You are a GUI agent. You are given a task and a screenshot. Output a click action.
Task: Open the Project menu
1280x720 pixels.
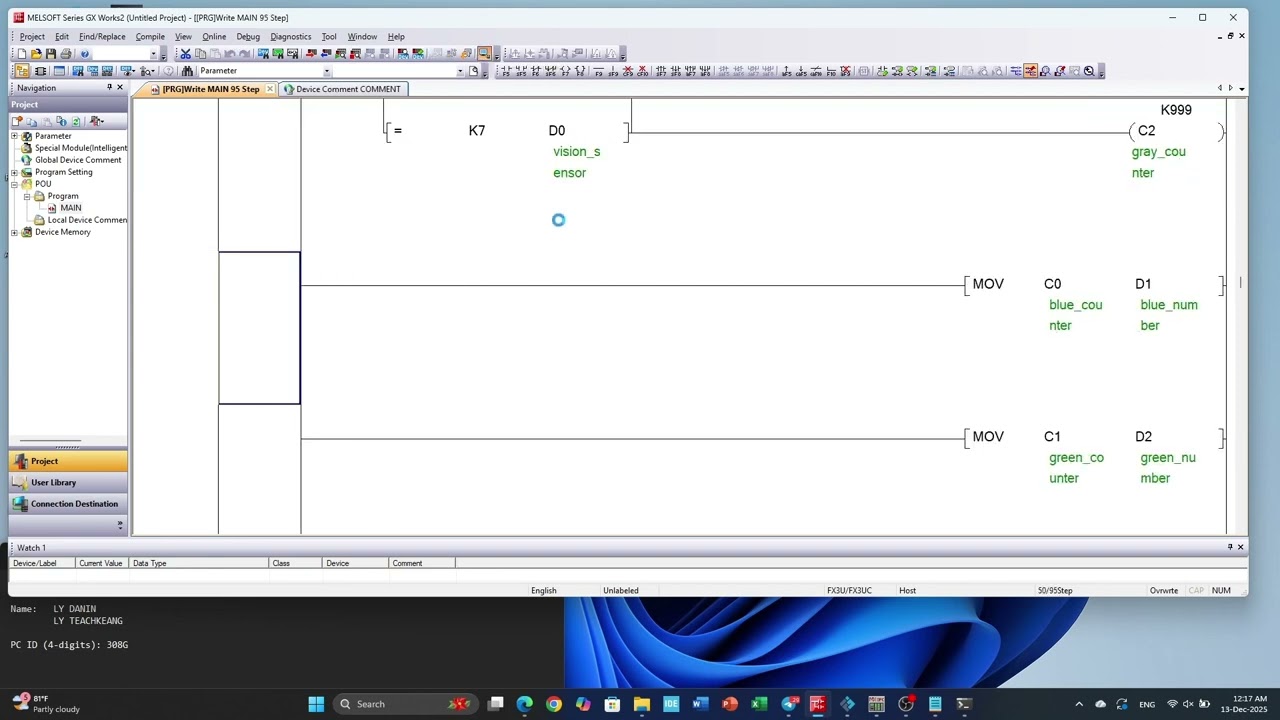(32, 37)
